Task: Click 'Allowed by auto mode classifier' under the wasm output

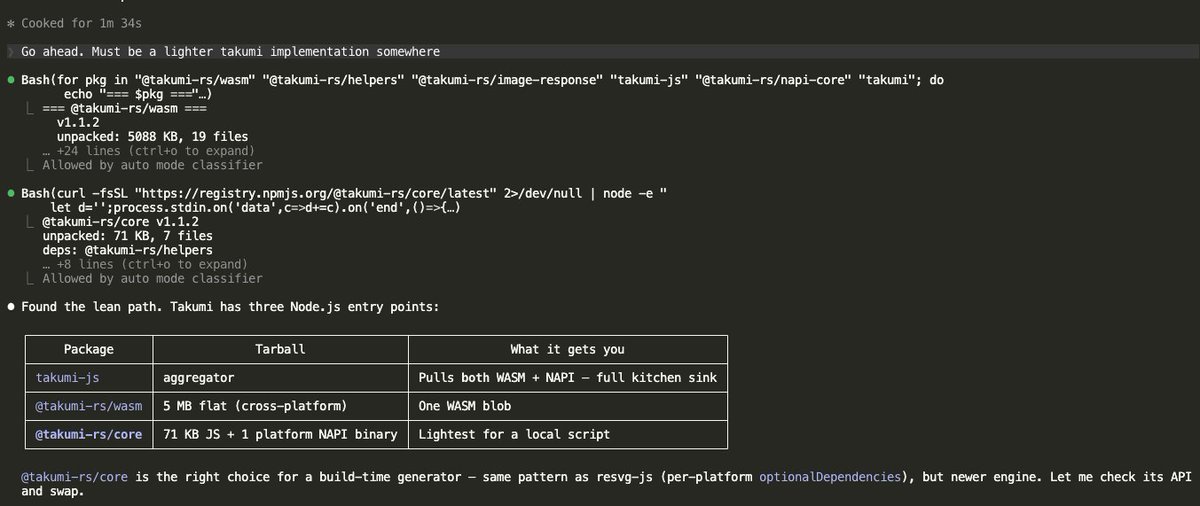Action: pos(152,165)
